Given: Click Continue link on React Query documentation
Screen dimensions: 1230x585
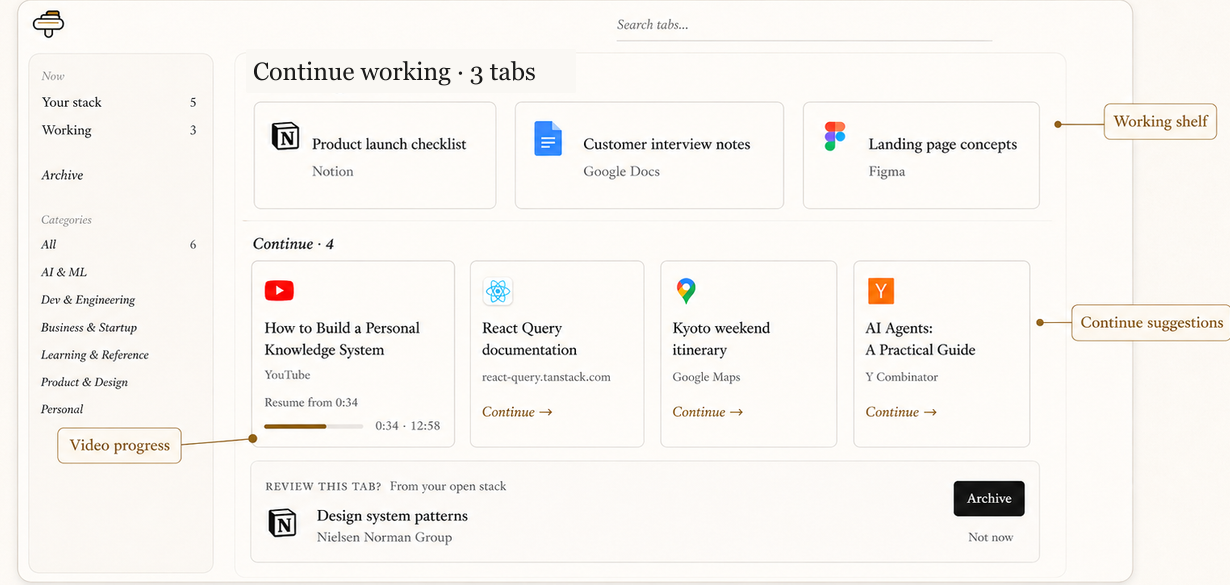Looking at the screenshot, I should pos(517,412).
